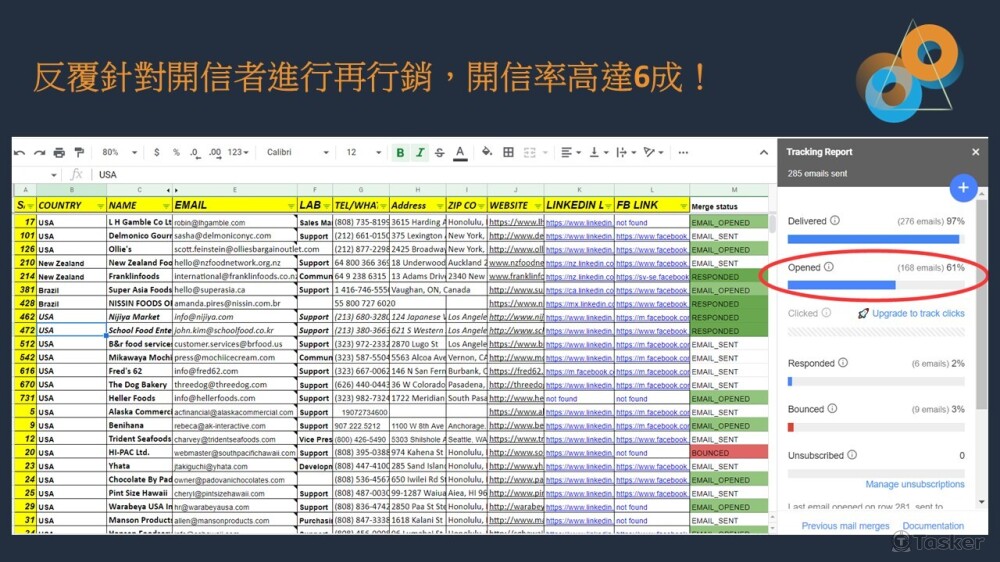Click the Responded info icon
This screenshot has height=562, width=1000.
click(x=842, y=363)
